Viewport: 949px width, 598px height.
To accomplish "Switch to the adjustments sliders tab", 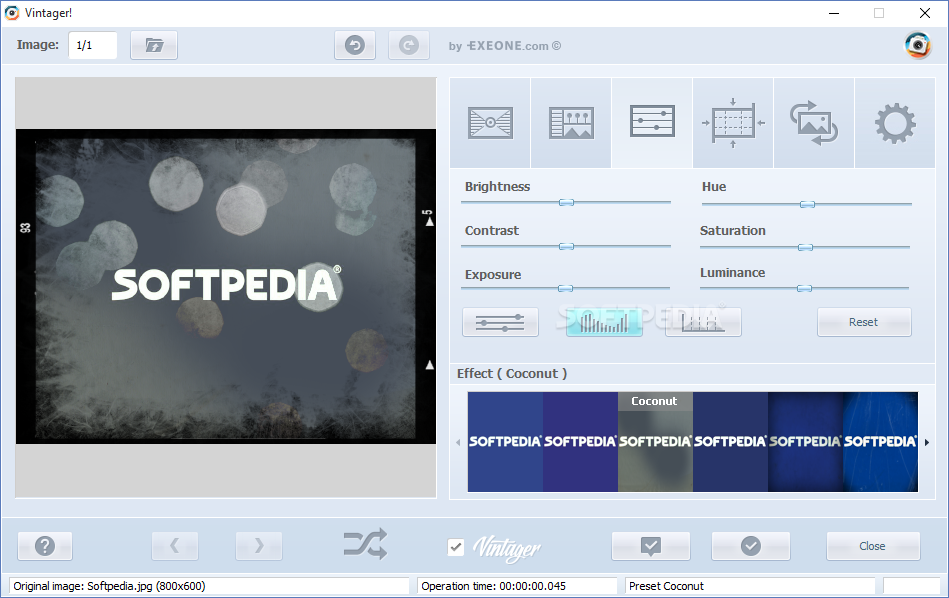I will click(x=652, y=123).
